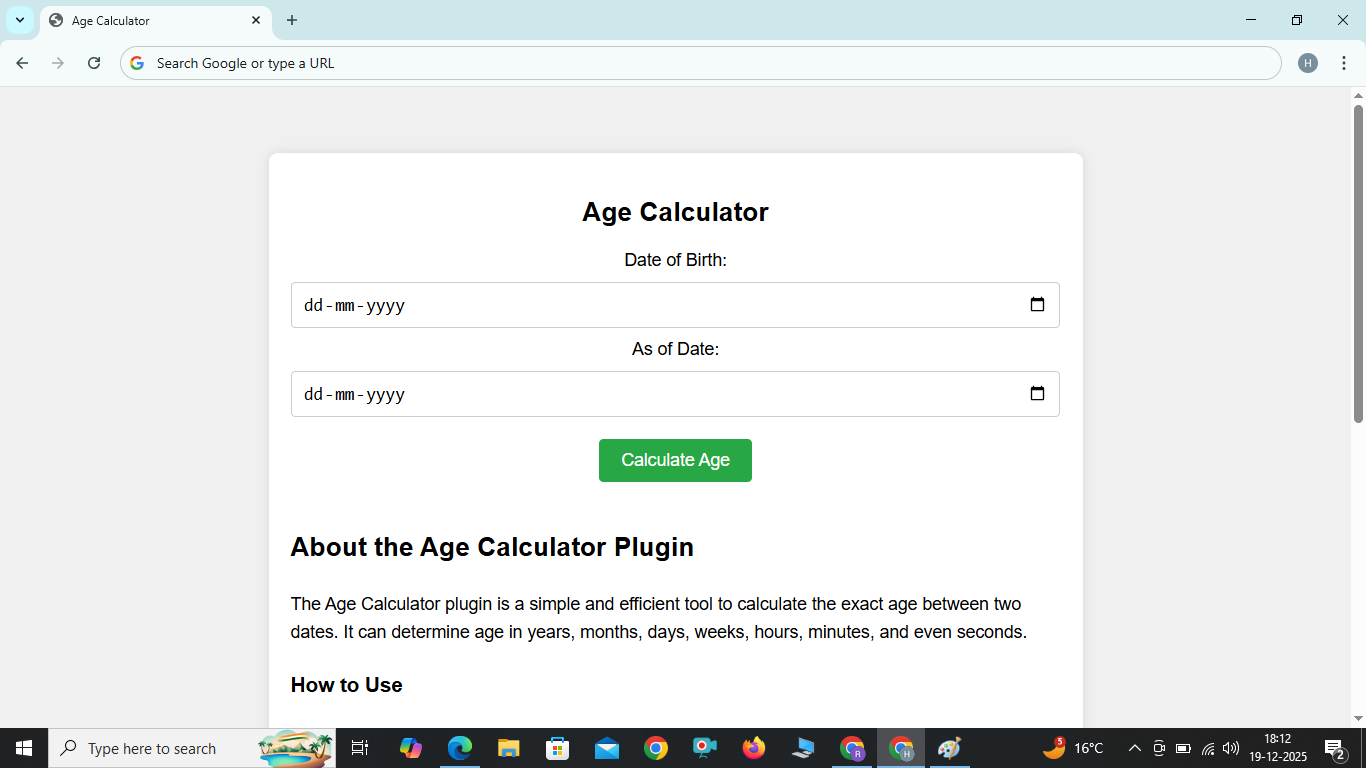The width and height of the screenshot is (1366, 768).
Task: Open Paint from the taskbar
Action: pyautogui.click(x=947, y=748)
